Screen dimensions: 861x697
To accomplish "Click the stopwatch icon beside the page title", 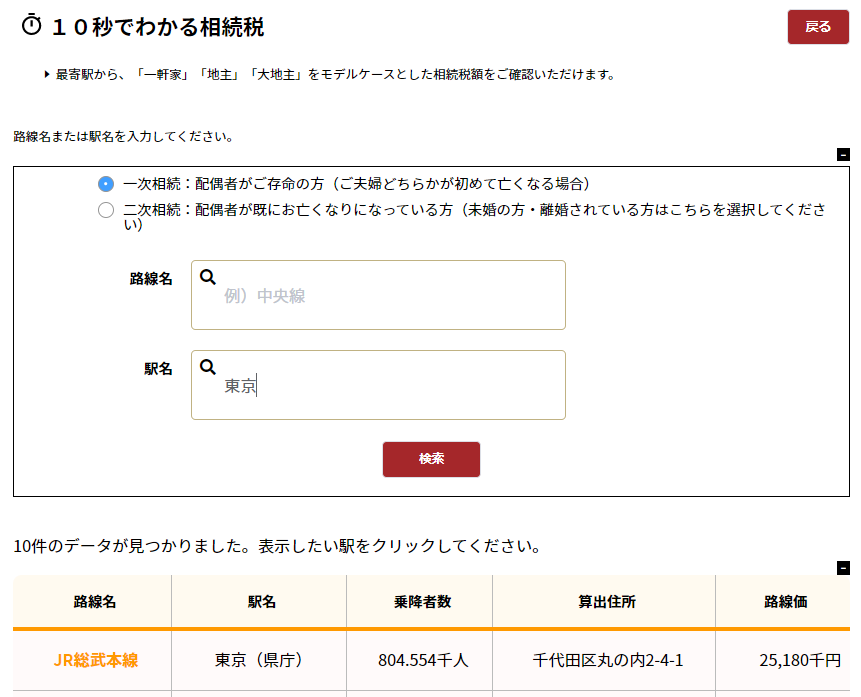I will [x=31, y=25].
